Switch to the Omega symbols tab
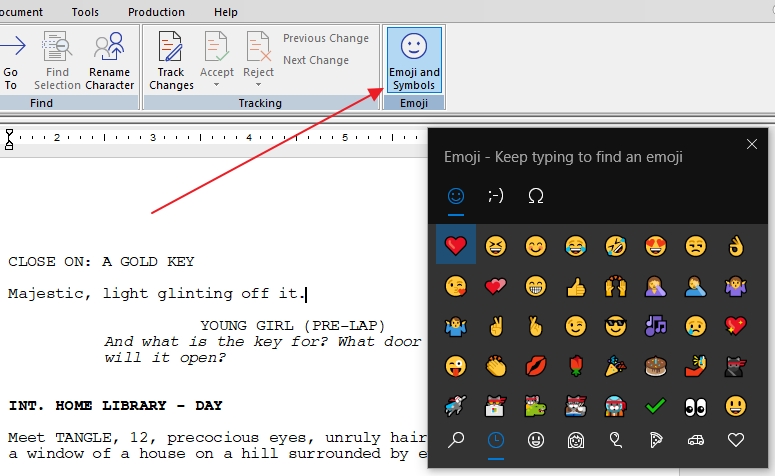 click(536, 196)
